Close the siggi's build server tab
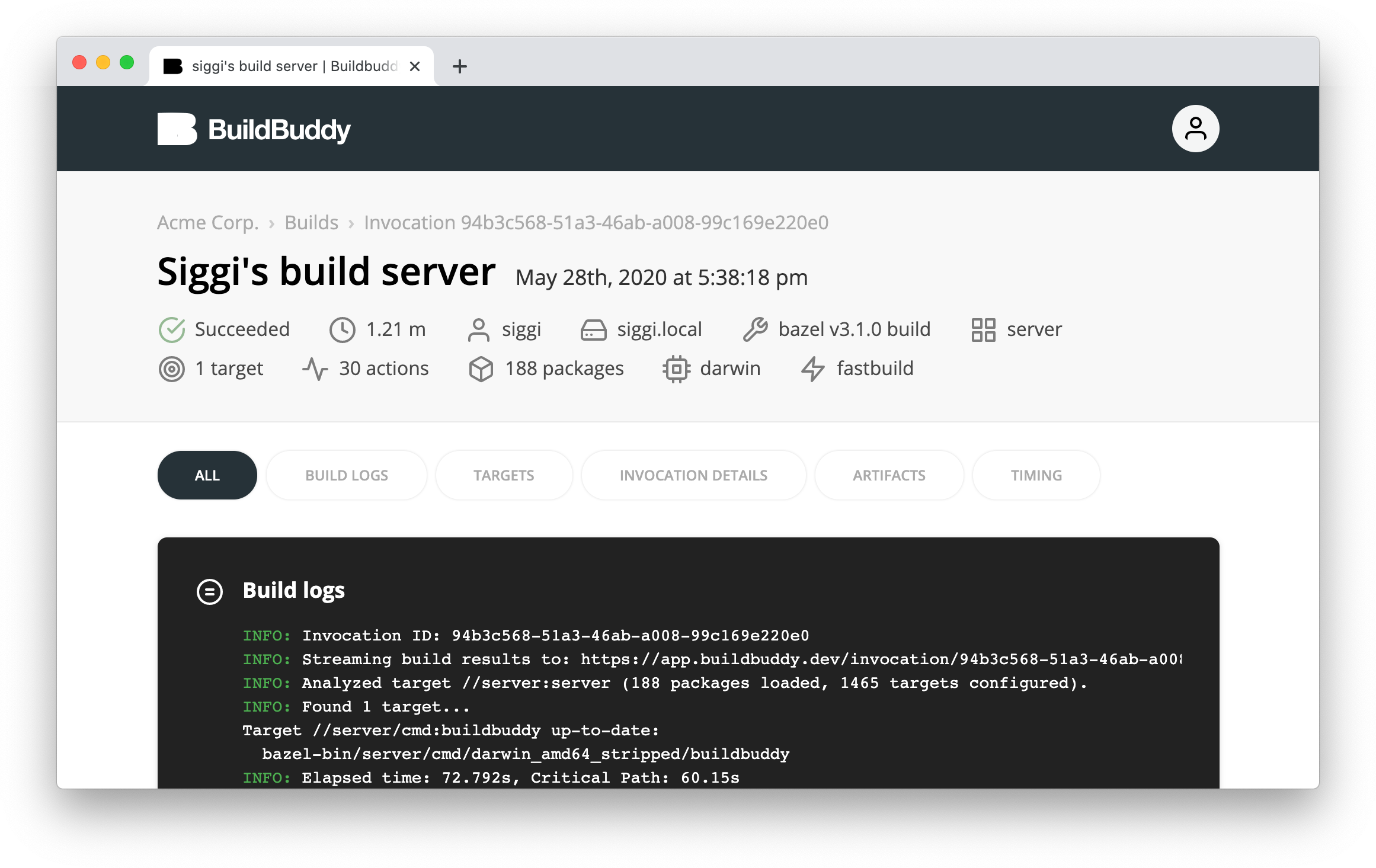The image size is (1376, 868). click(415, 66)
